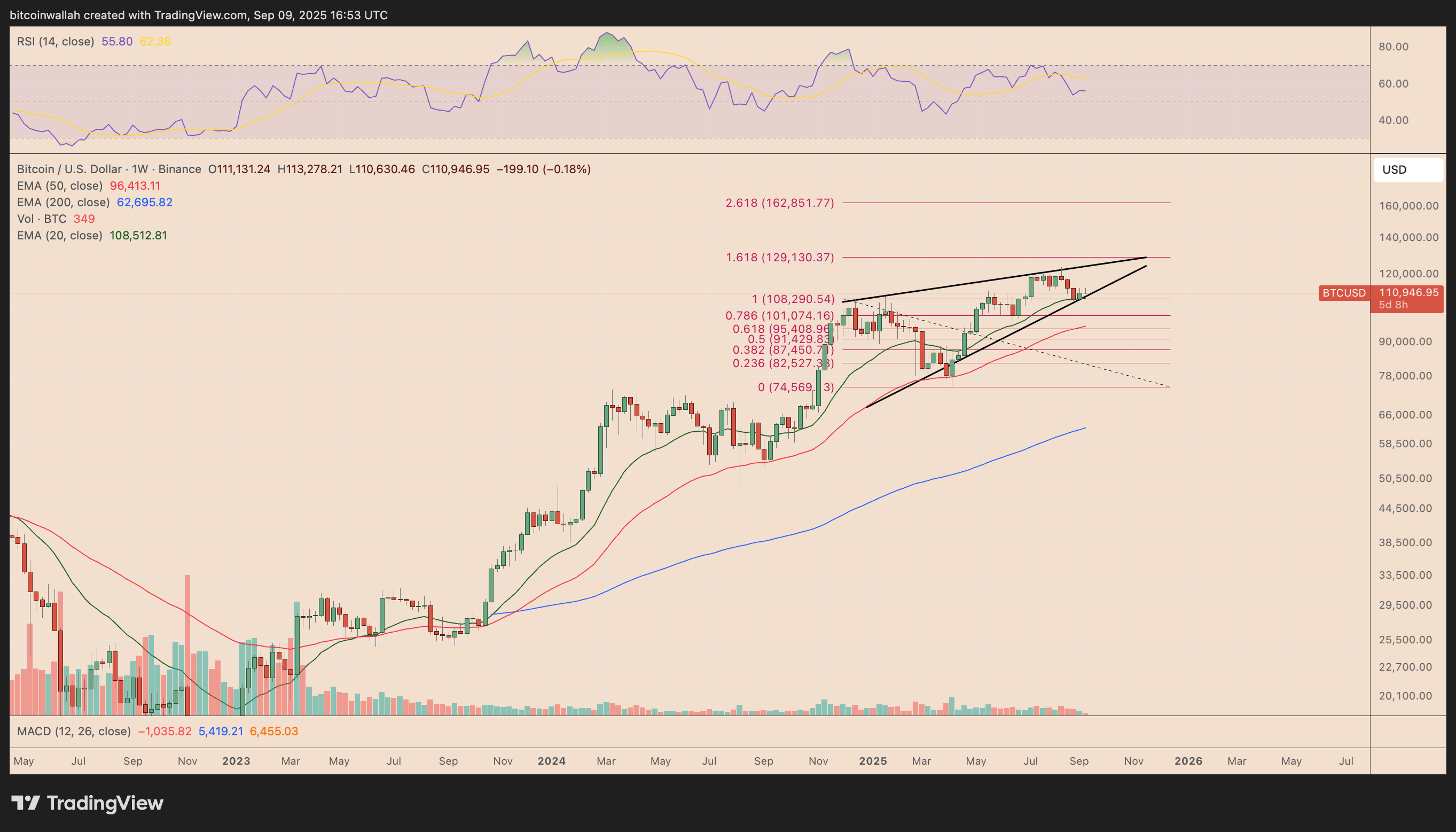Image resolution: width=1456 pixels, height=832 pixels.
Task: Click the red 110,946.95 current price label
Action: 1408,293
